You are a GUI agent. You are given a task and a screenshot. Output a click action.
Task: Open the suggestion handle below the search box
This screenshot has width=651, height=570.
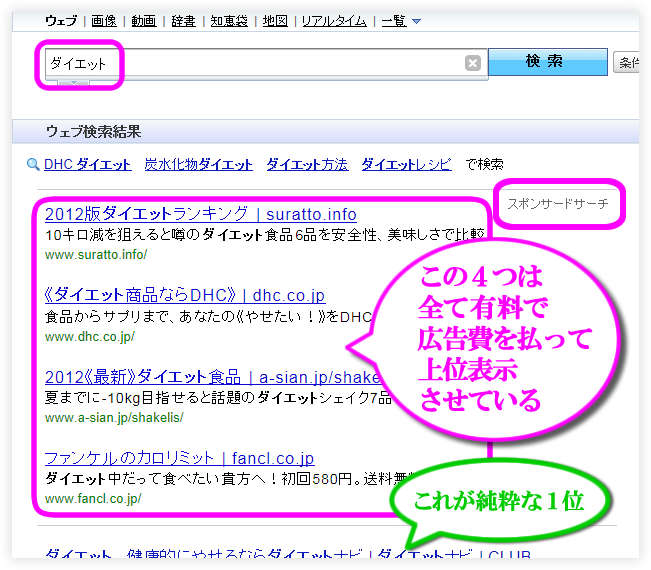point(74,84)
